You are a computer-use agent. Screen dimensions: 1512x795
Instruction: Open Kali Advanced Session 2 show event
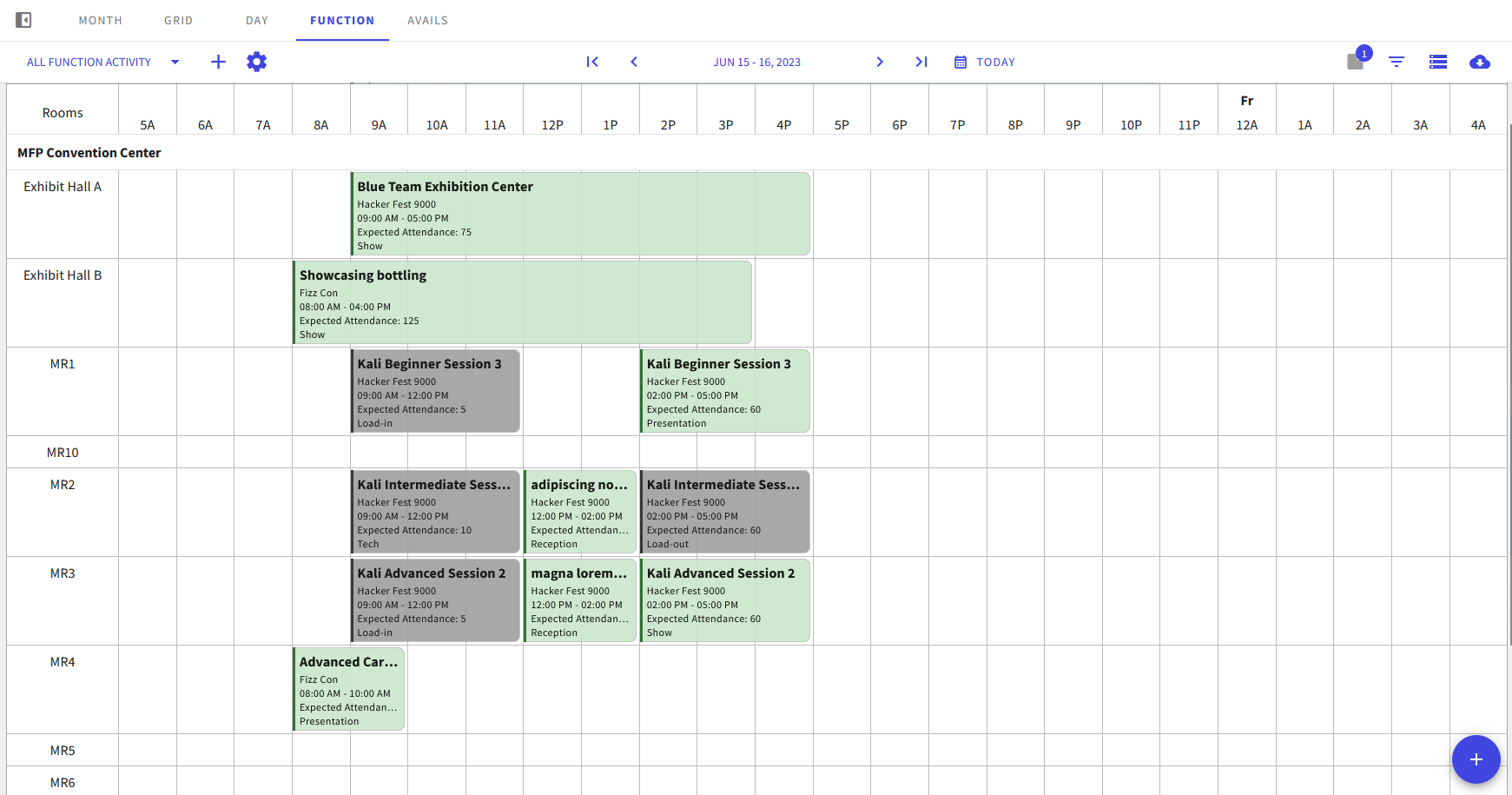(x=725, y=600)
